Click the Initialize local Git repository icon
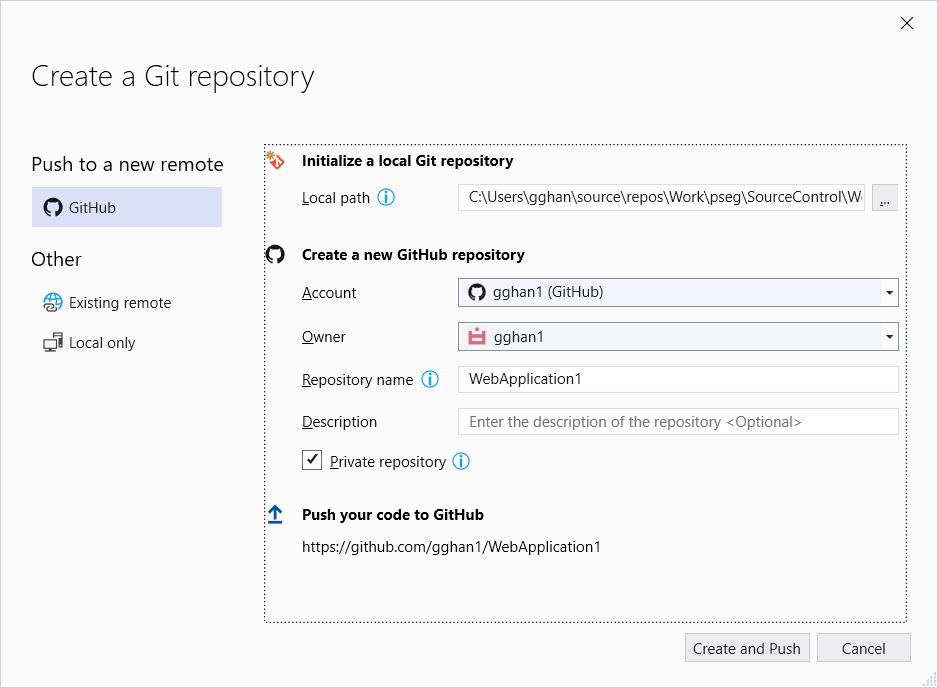The image size is (938, 688). point(276,160)
